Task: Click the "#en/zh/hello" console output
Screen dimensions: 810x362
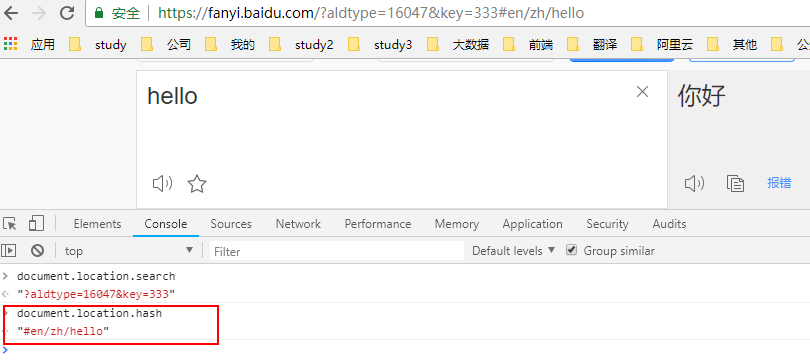Action: pos(63,332)
